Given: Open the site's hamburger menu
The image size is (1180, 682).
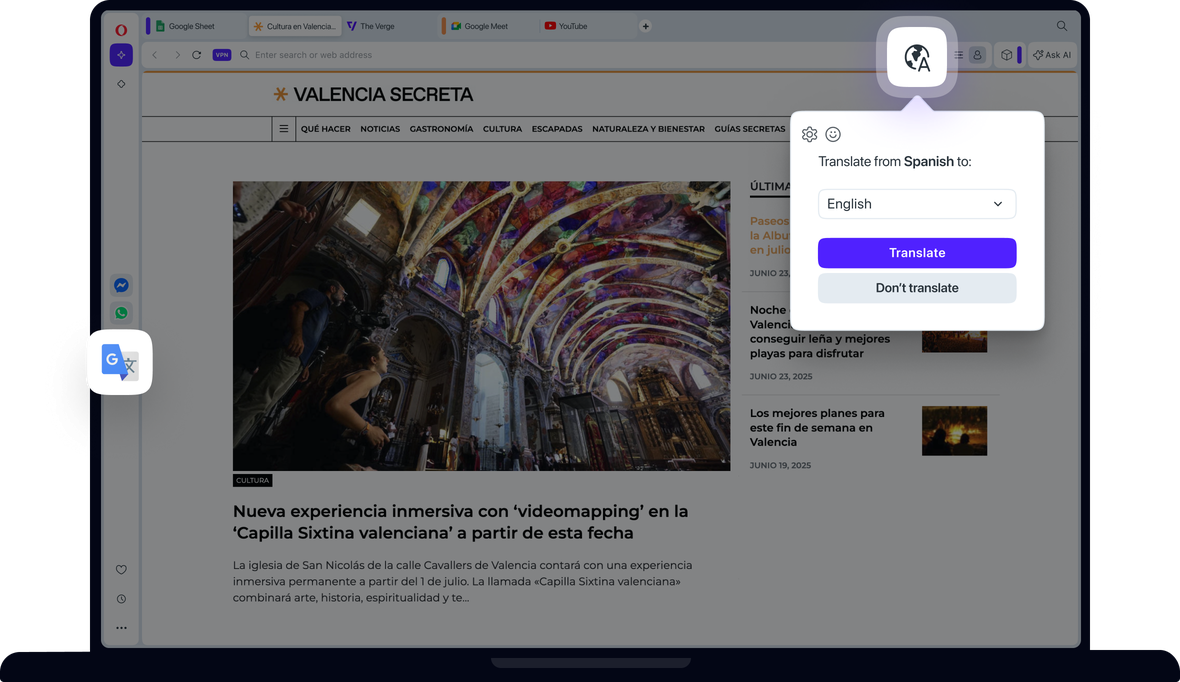Looking at the screenshot, I should [x=284, y=129].
